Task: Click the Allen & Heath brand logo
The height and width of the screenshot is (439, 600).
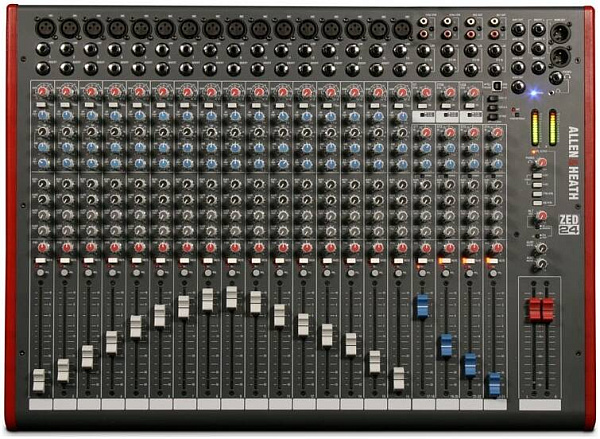Action: (573, 163)
